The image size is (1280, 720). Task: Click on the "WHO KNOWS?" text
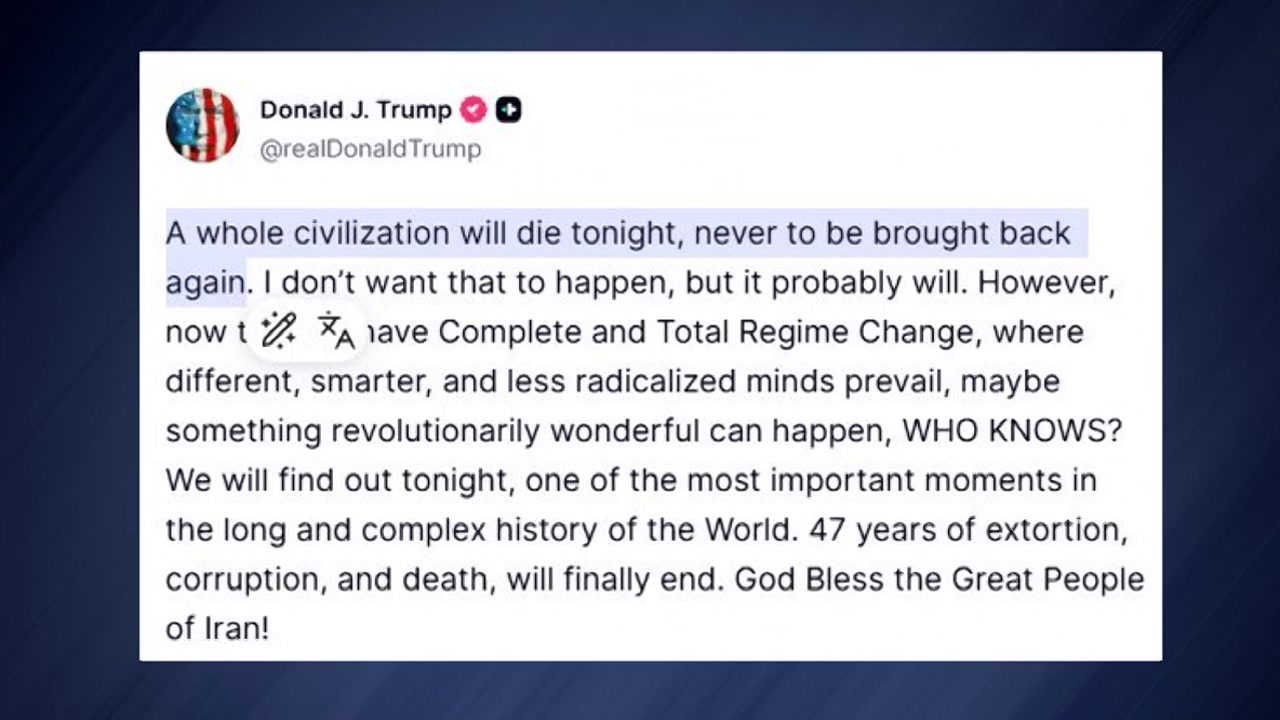click(x=1012, y=431)
